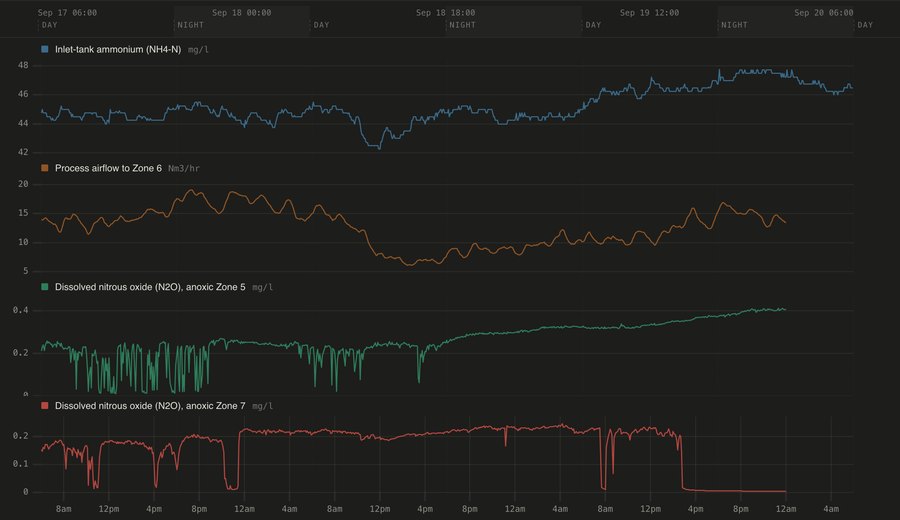Click the '0.1' value on the Zone 7 axis
This screenshot has width=900, height=520.
21,464
